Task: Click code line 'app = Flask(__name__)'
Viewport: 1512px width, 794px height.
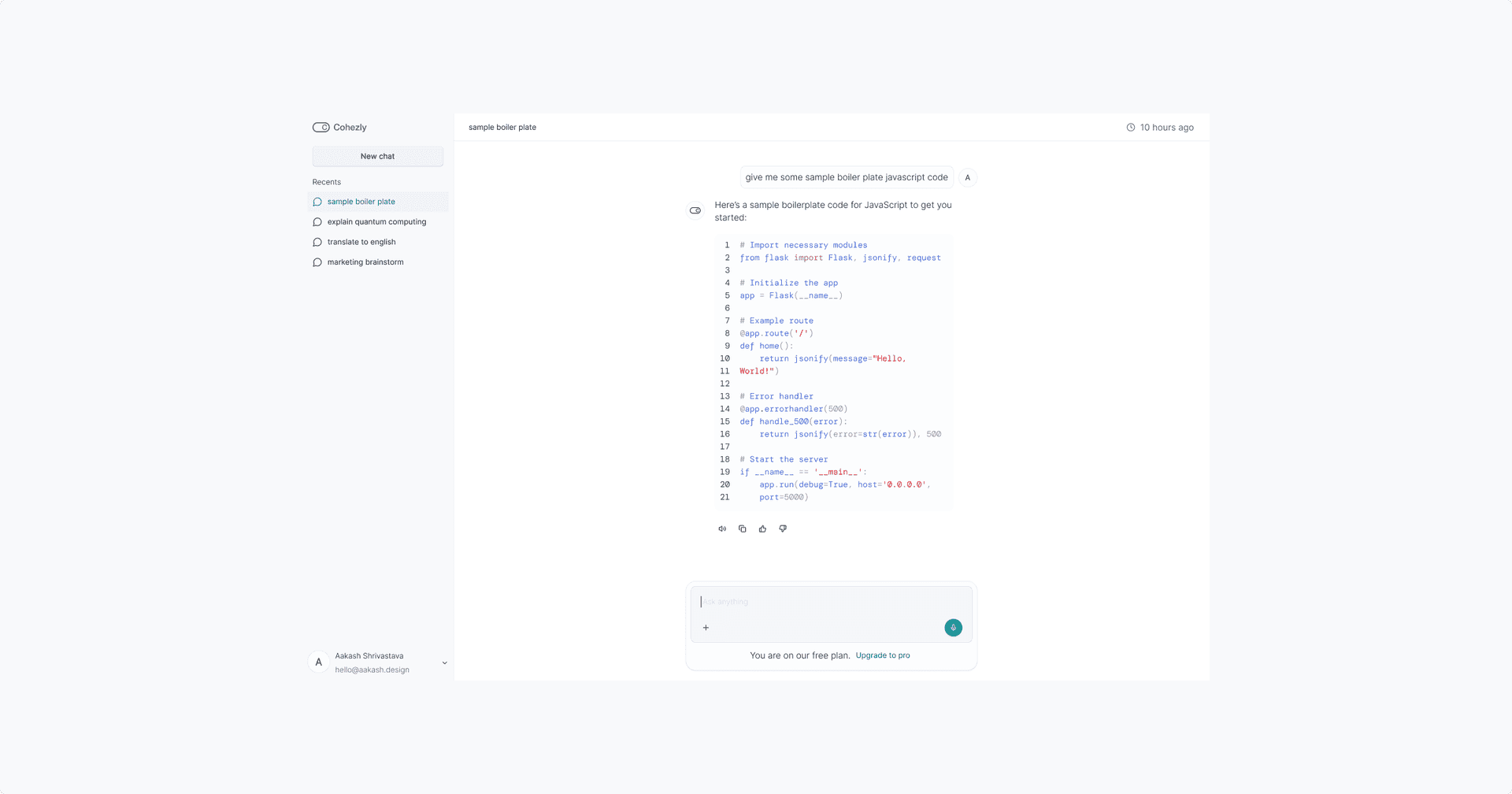Action: pos(791,295)
